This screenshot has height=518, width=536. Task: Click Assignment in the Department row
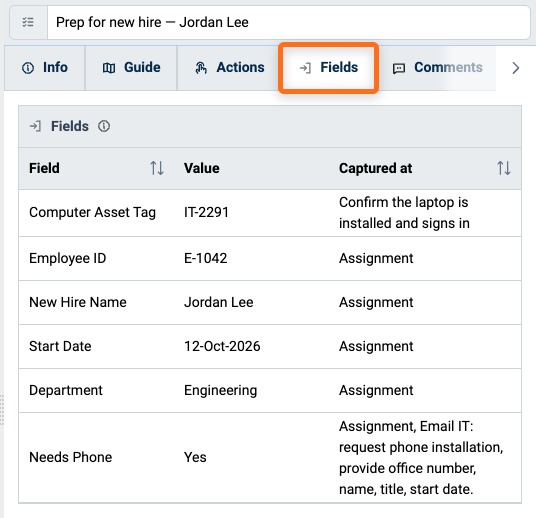point(376,390)
